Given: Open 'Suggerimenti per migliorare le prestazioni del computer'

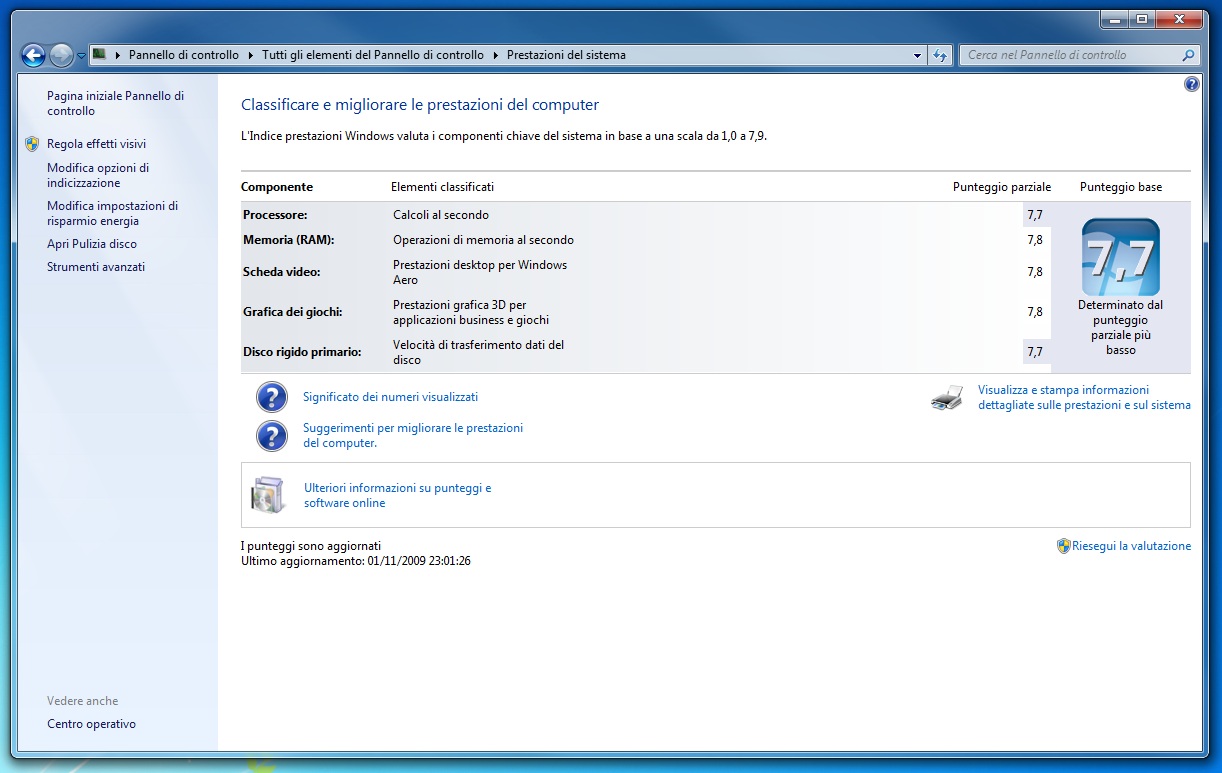Looking at the screenshot, I should click(413, 435).
